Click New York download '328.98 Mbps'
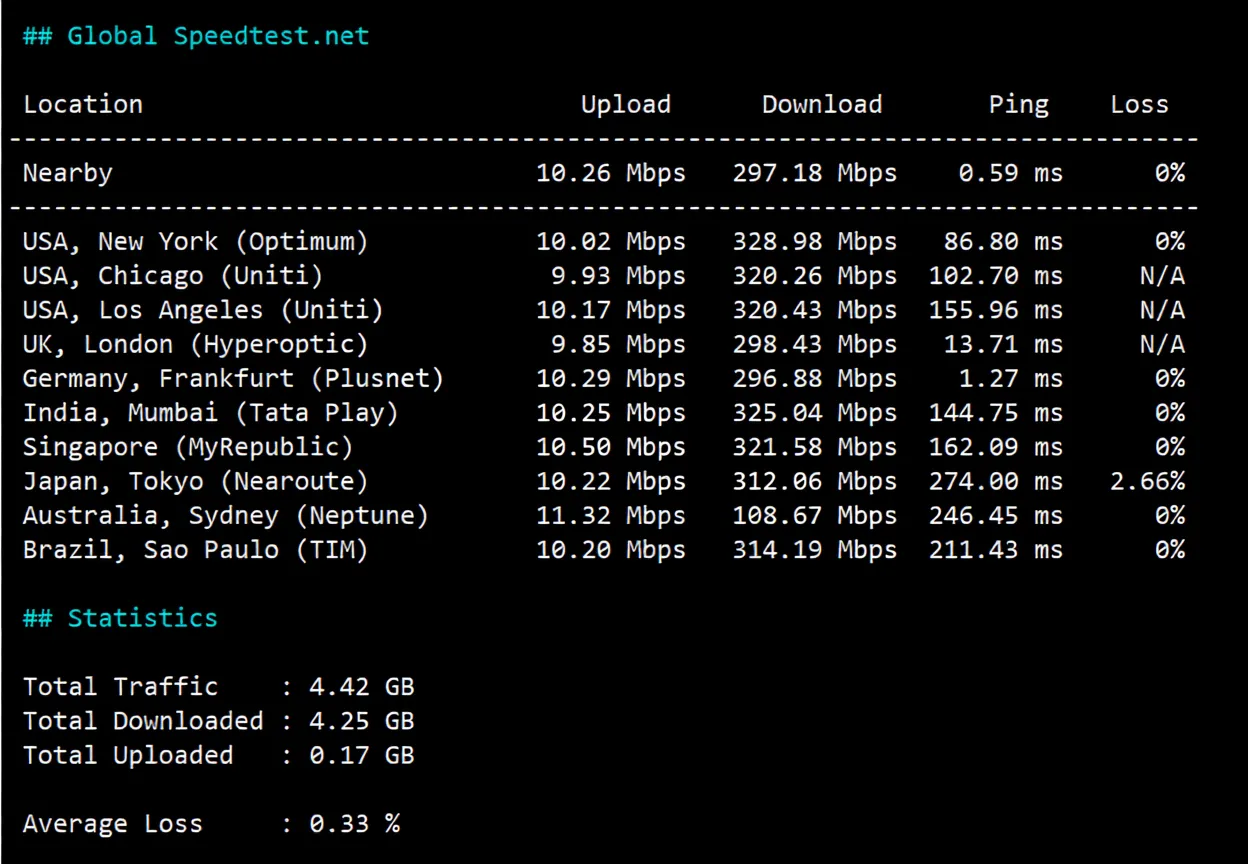The width and height of the screenshot is (1248, 864). [x=815, y=241]
